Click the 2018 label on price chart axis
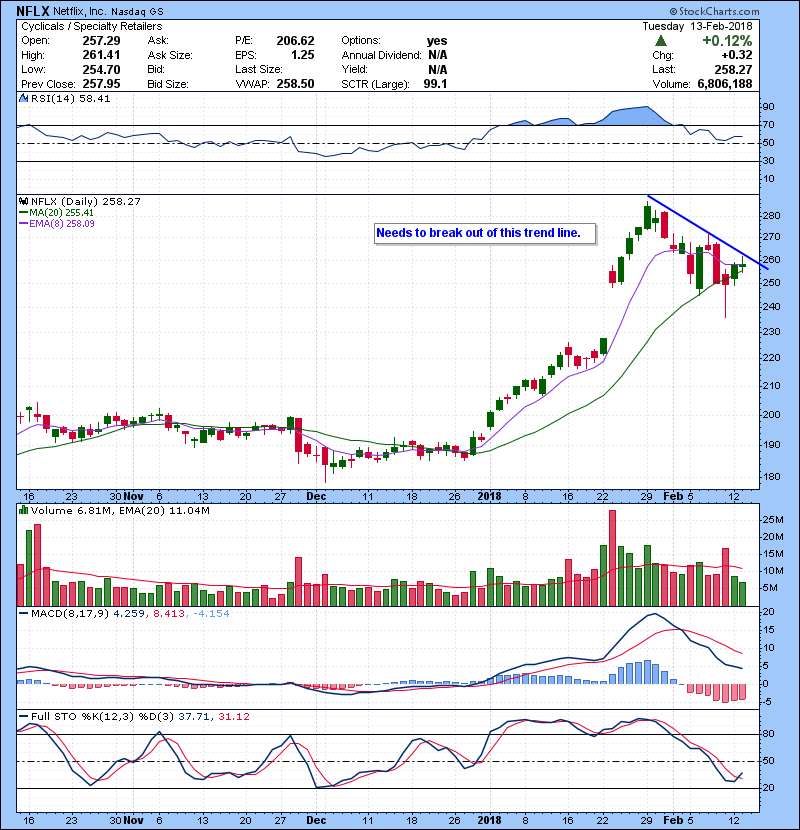800x830 pixels. (x=489, y=497)
